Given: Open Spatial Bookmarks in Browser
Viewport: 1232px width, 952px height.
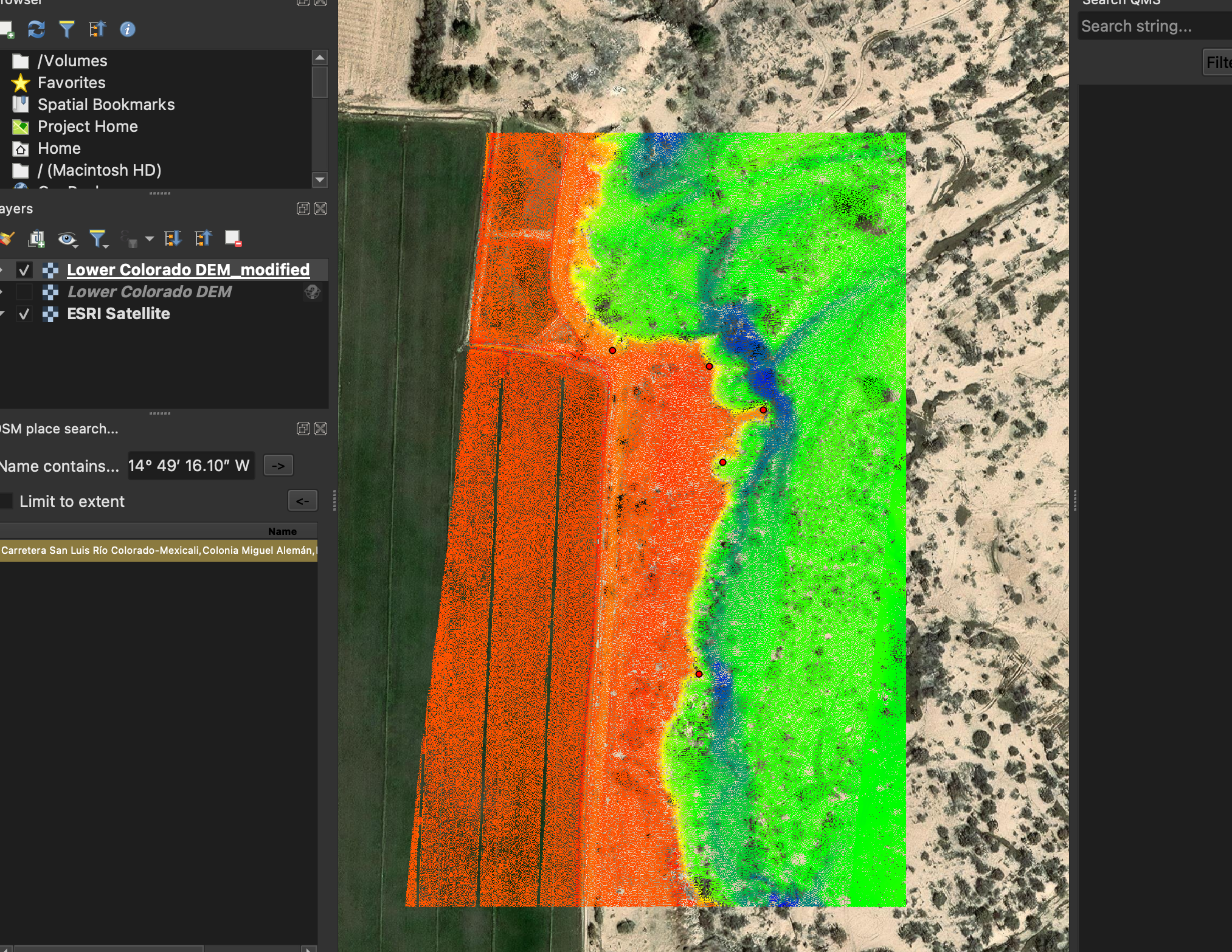Looking at the screenshot, I should 106,105.
